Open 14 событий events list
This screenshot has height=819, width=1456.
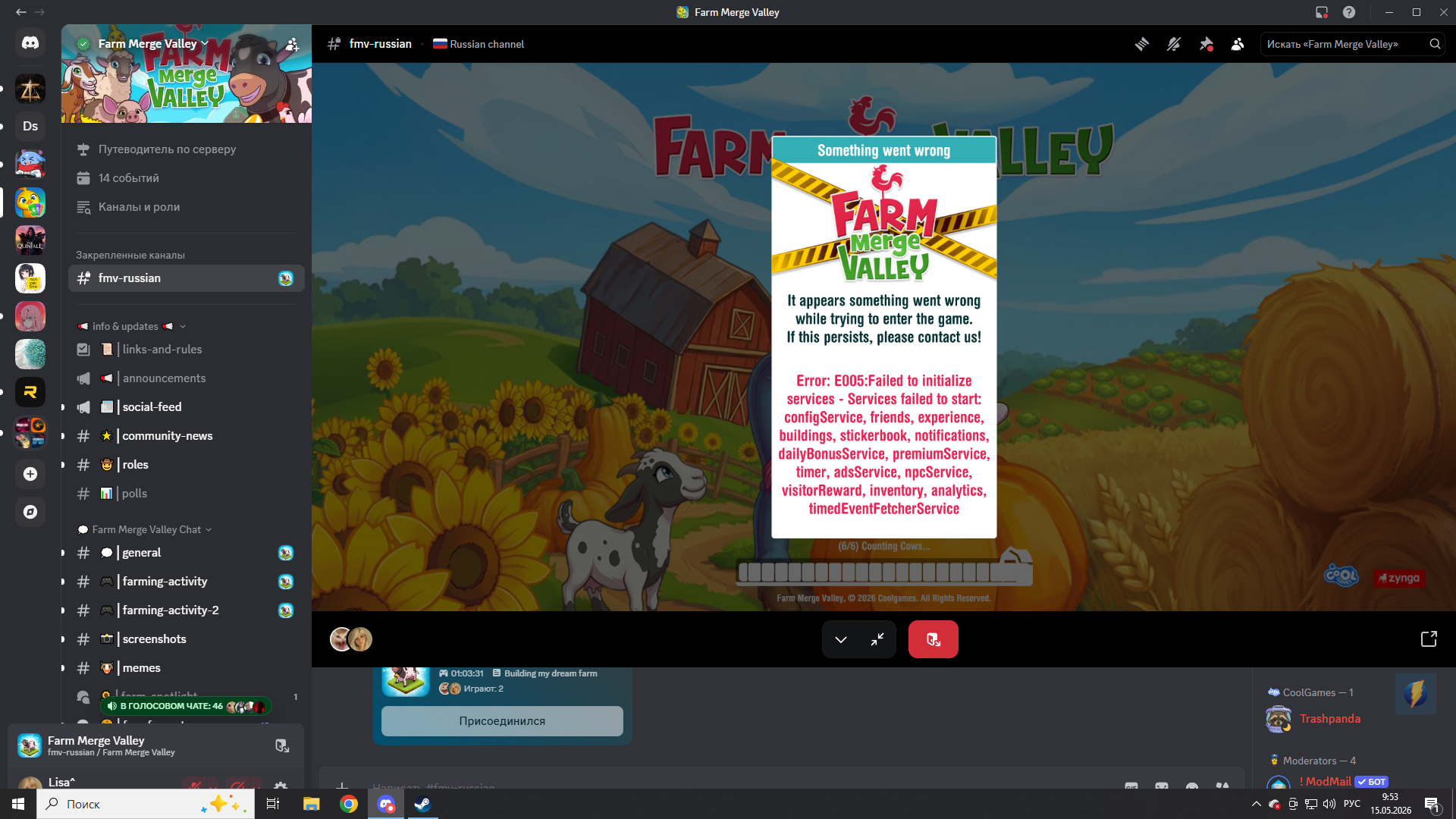tap(187, 178)
